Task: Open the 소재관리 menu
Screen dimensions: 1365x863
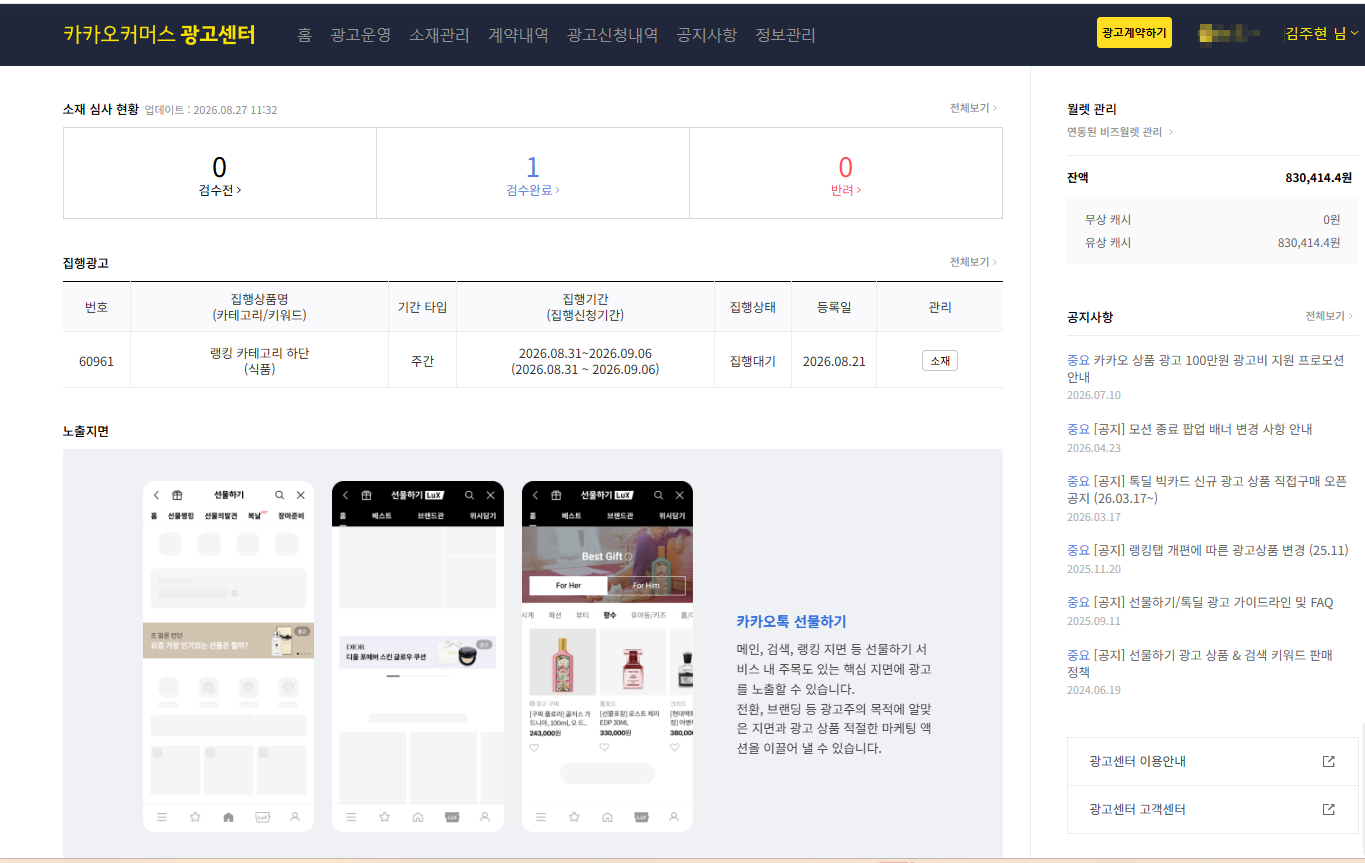Action: [439, 35]
